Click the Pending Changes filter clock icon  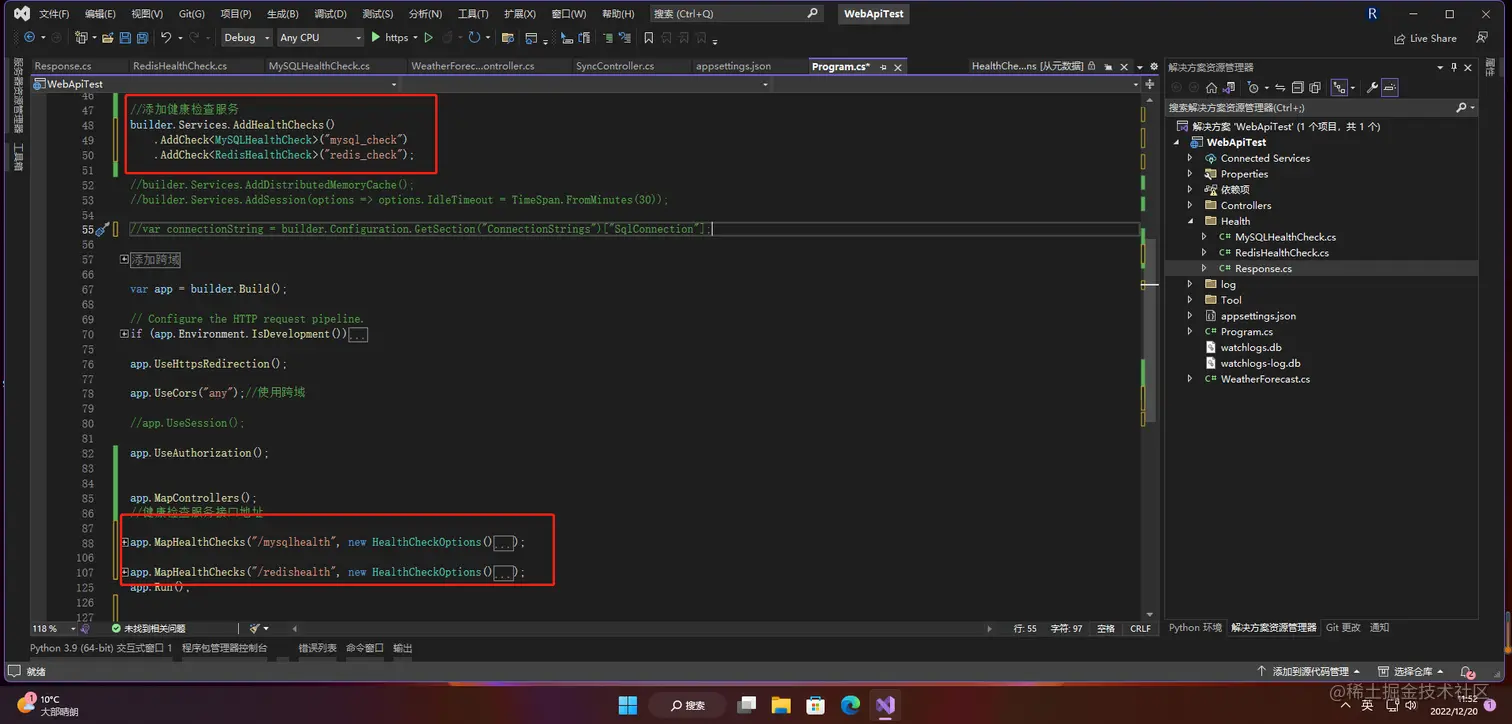(x=1253, y=88)
